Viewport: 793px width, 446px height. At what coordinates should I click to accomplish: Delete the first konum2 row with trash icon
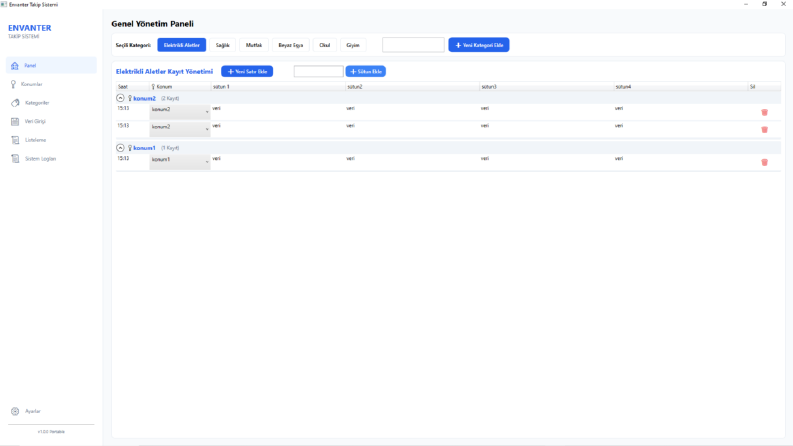pyautogui.click(x=764, y=112)
